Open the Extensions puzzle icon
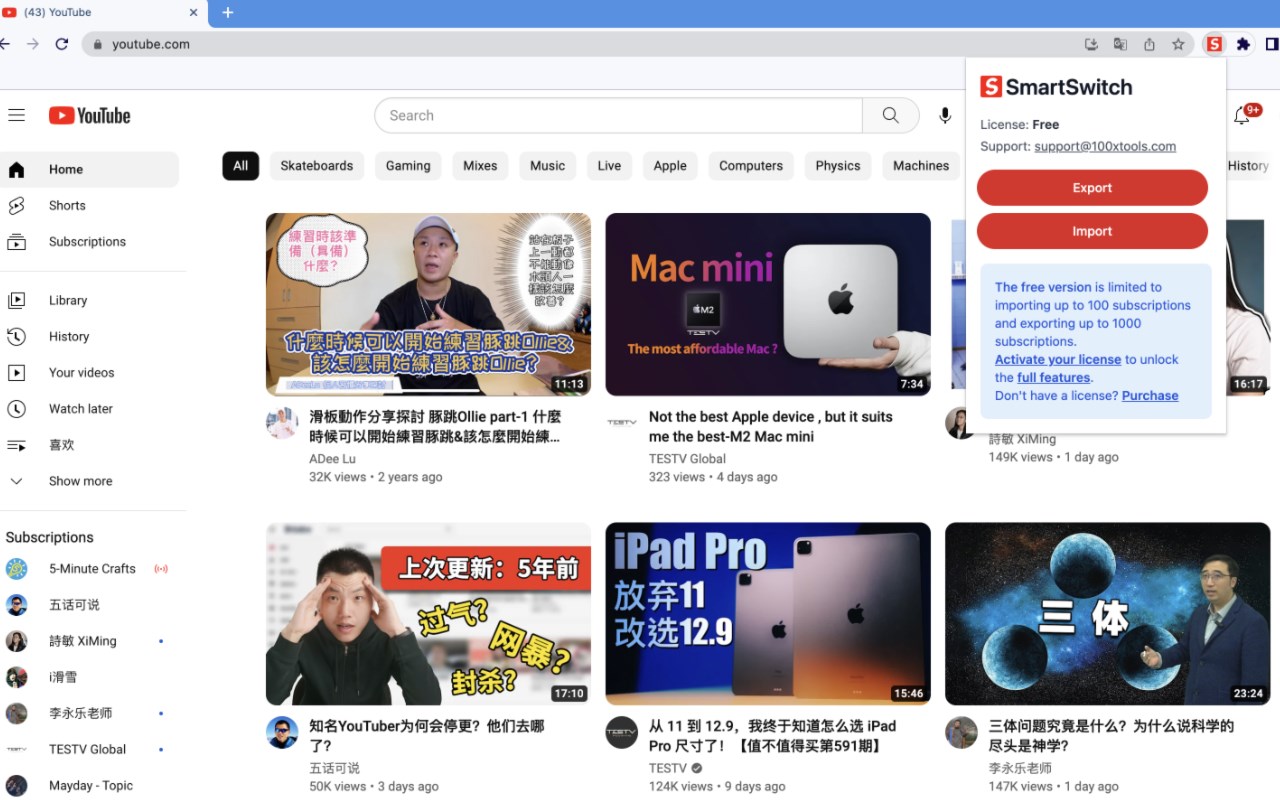Viewport: 1280px width, 800px height. pos(1243,44)
